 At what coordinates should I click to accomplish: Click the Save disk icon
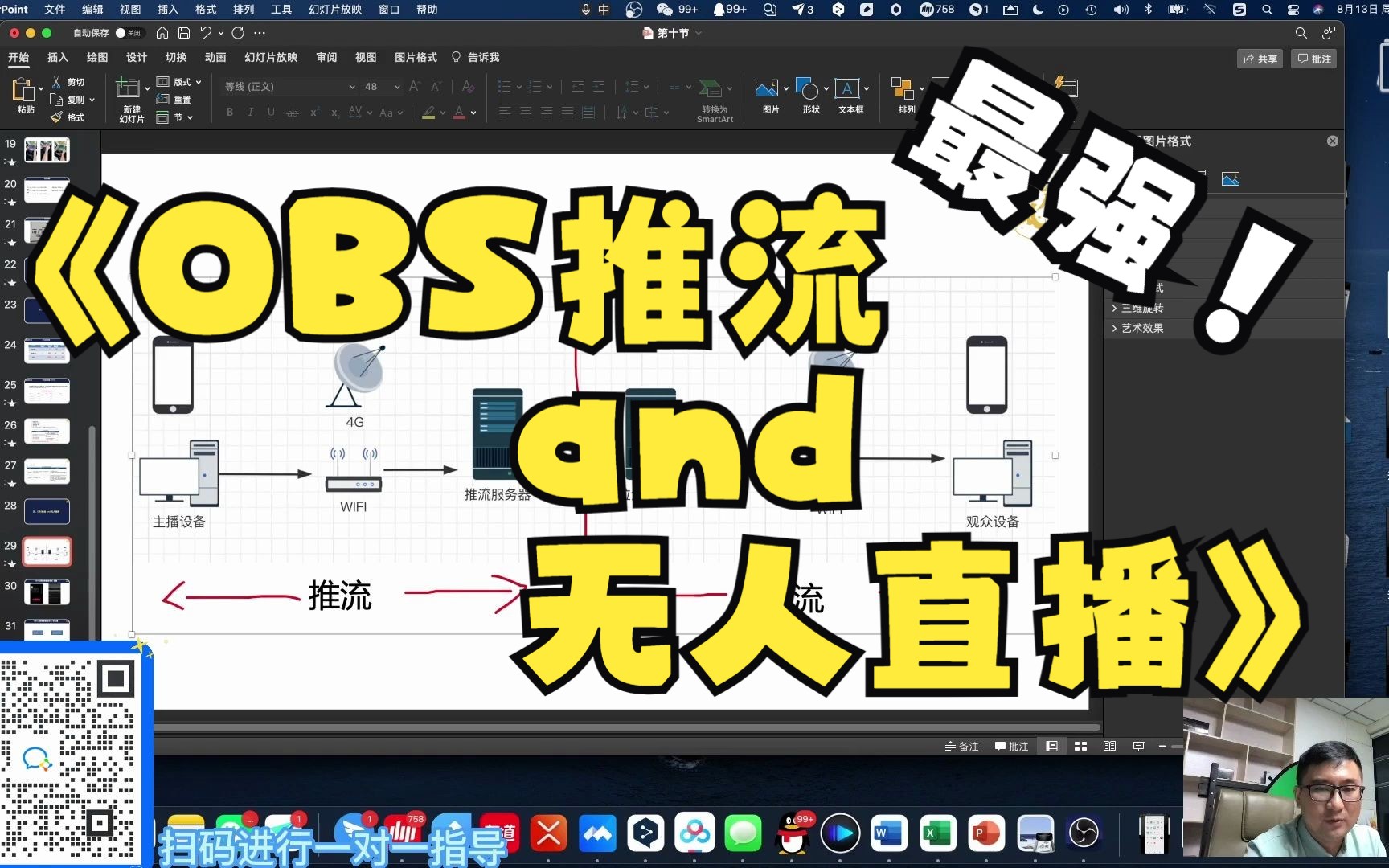tap(184, 33)
